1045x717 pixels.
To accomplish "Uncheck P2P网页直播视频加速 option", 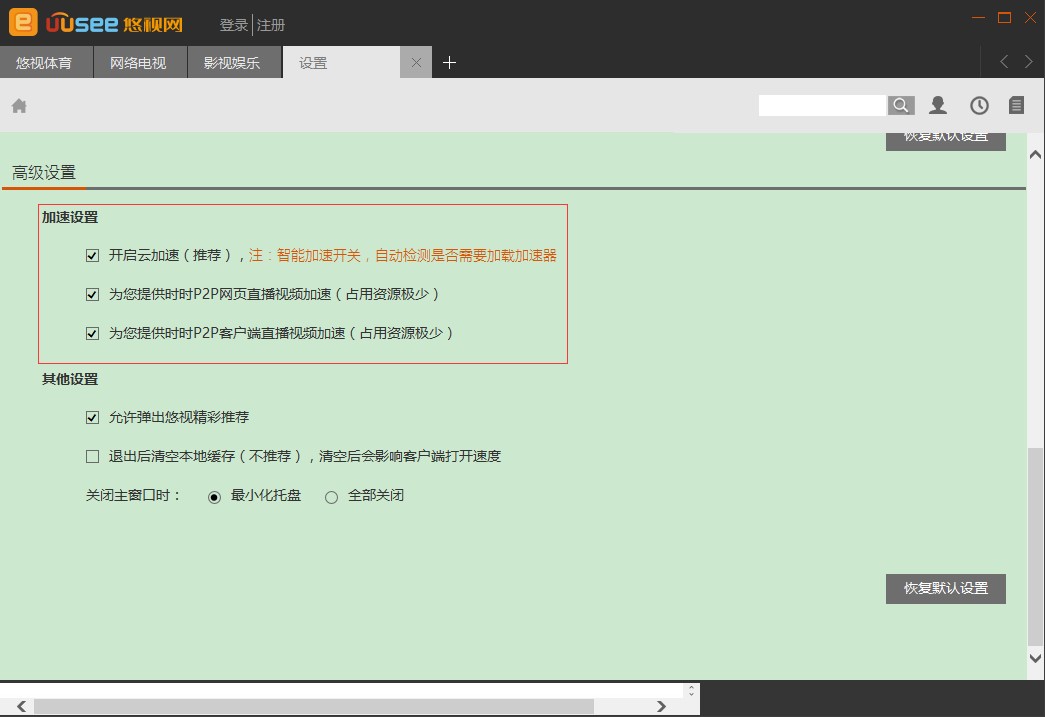I will click(93, 294).
